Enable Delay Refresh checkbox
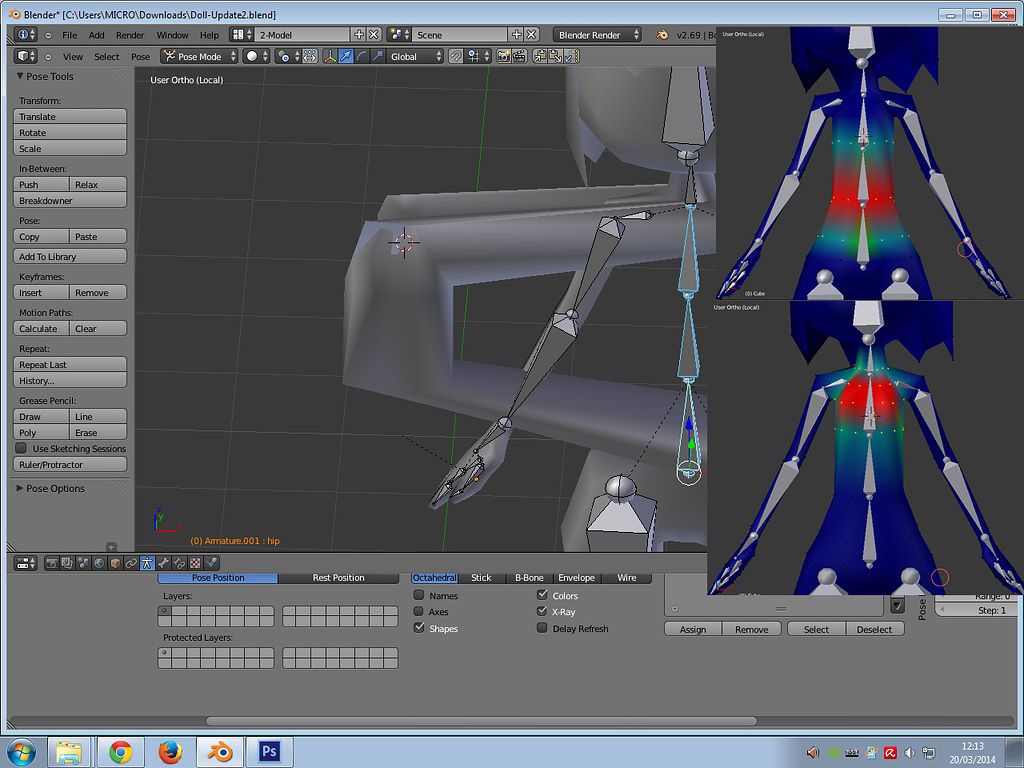1024x768 pixels. 542,628
